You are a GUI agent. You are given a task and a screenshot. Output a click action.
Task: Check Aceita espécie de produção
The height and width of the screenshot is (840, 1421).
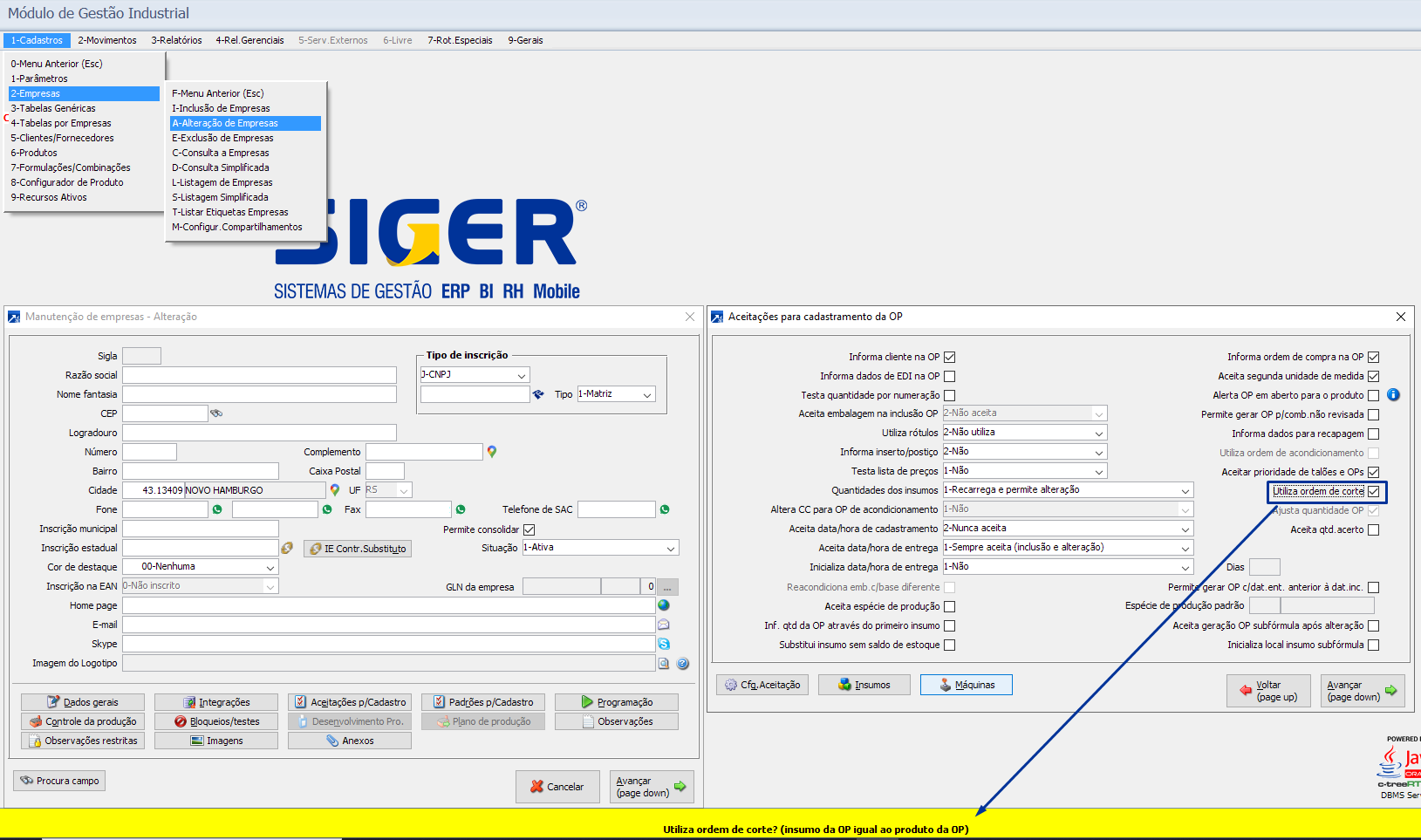click(950, 606)
